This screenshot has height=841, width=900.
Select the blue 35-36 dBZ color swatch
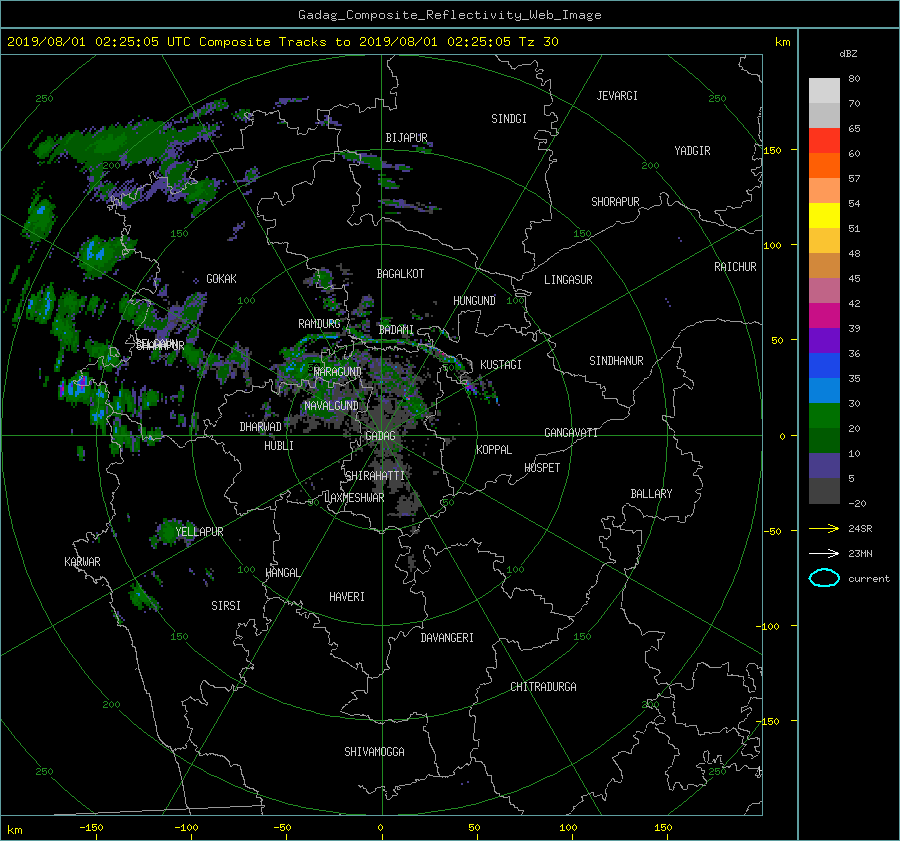pos(824,366)
